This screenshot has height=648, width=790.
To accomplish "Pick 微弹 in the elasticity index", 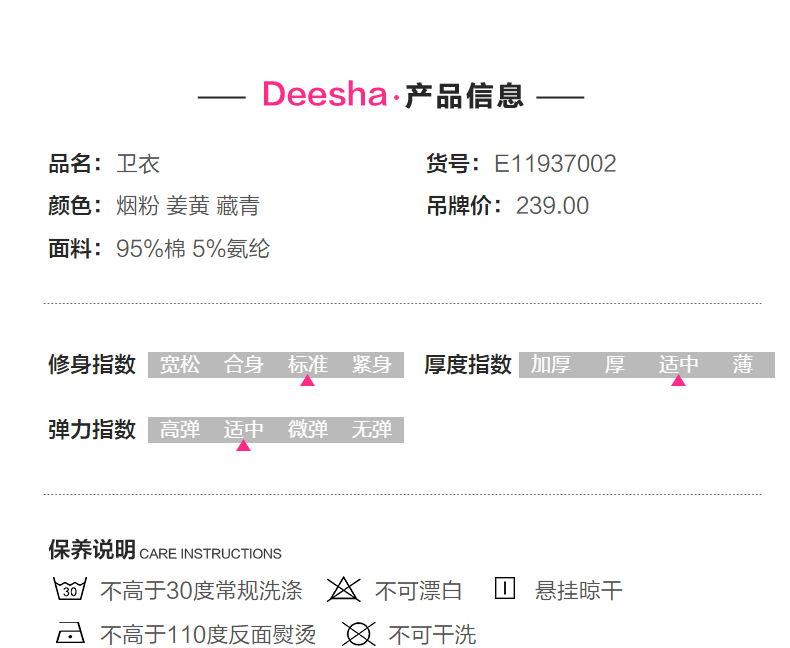I will [308, 430].
